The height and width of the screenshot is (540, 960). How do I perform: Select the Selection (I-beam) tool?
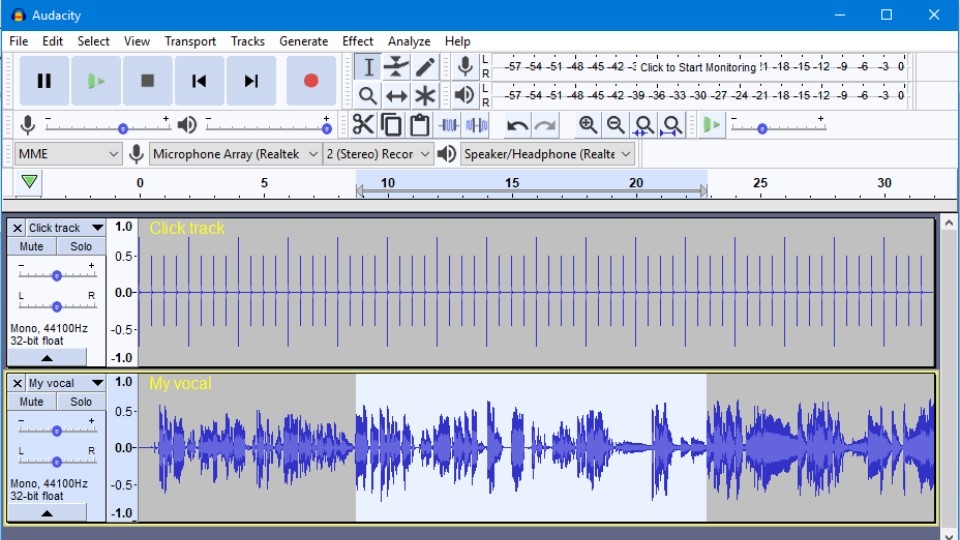pyautogui.click(x=368, y=67)
